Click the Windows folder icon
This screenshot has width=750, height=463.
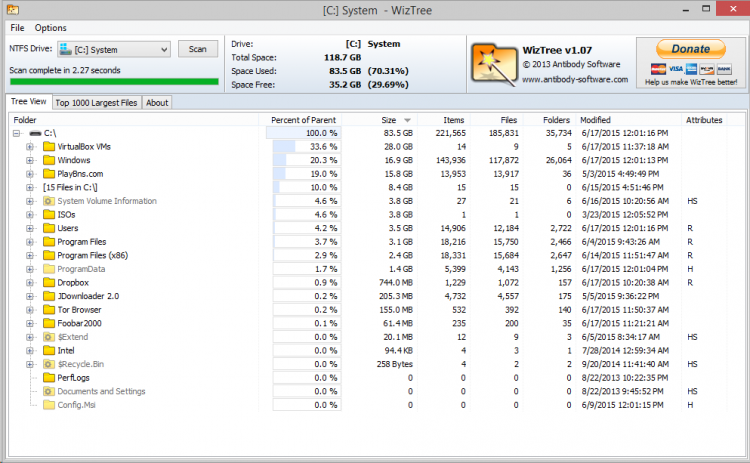(x=48, y=160)
